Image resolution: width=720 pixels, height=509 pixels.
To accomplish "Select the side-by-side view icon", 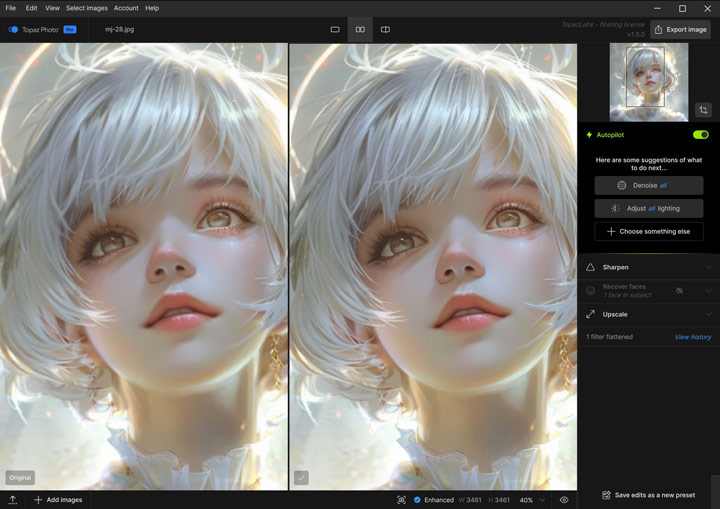I will point(360,29).
